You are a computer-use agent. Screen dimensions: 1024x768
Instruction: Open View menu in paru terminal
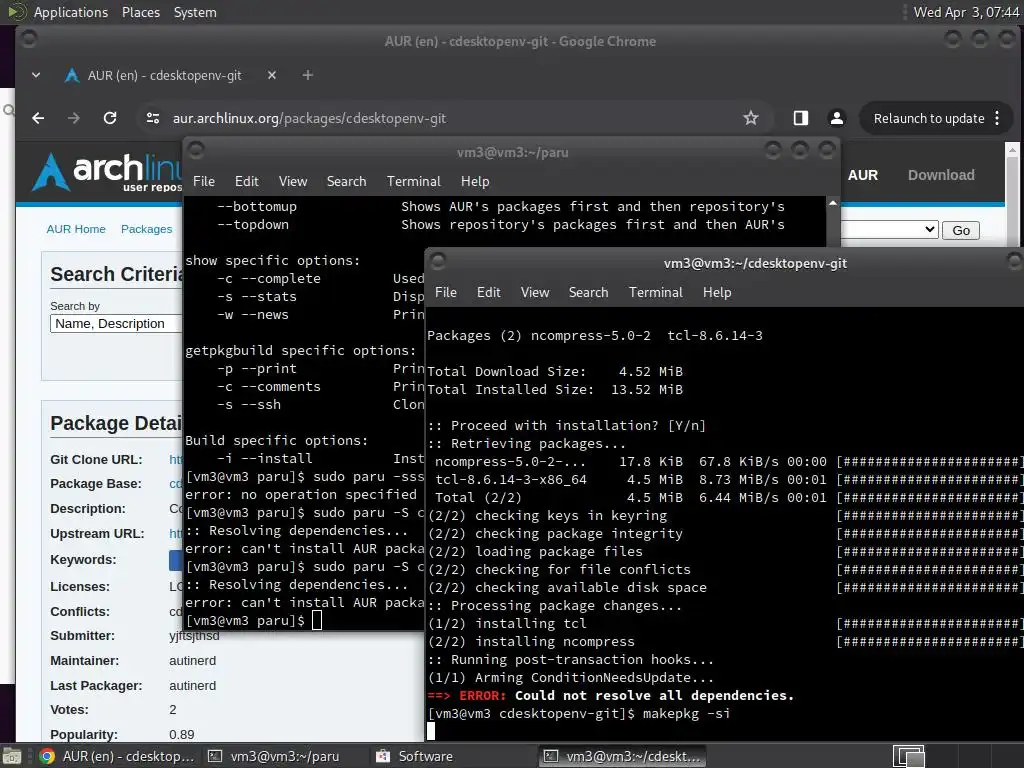[x=293, y=182]
